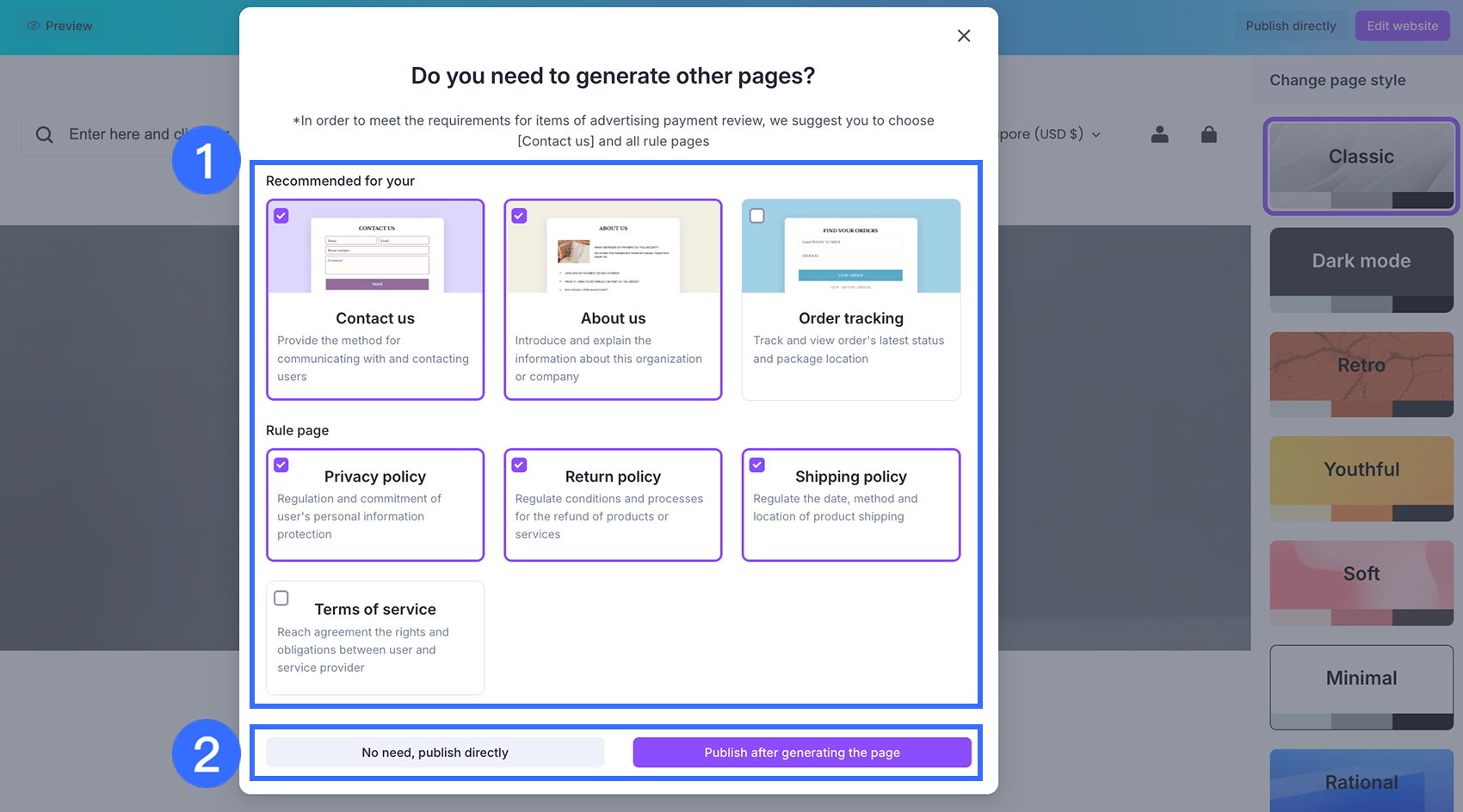Uncheck the Privacy policy checkbox
Image resolution: width=1463 pixels, height=812 pixels.
[x=281, y=465]
